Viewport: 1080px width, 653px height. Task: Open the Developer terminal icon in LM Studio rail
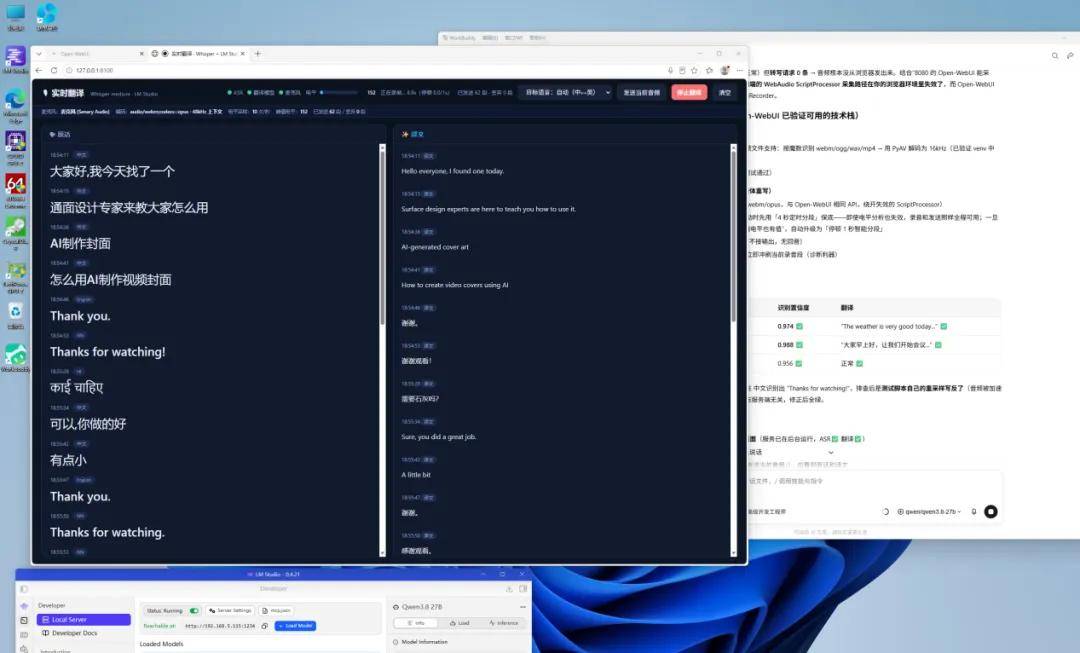[x=24, y=620]
